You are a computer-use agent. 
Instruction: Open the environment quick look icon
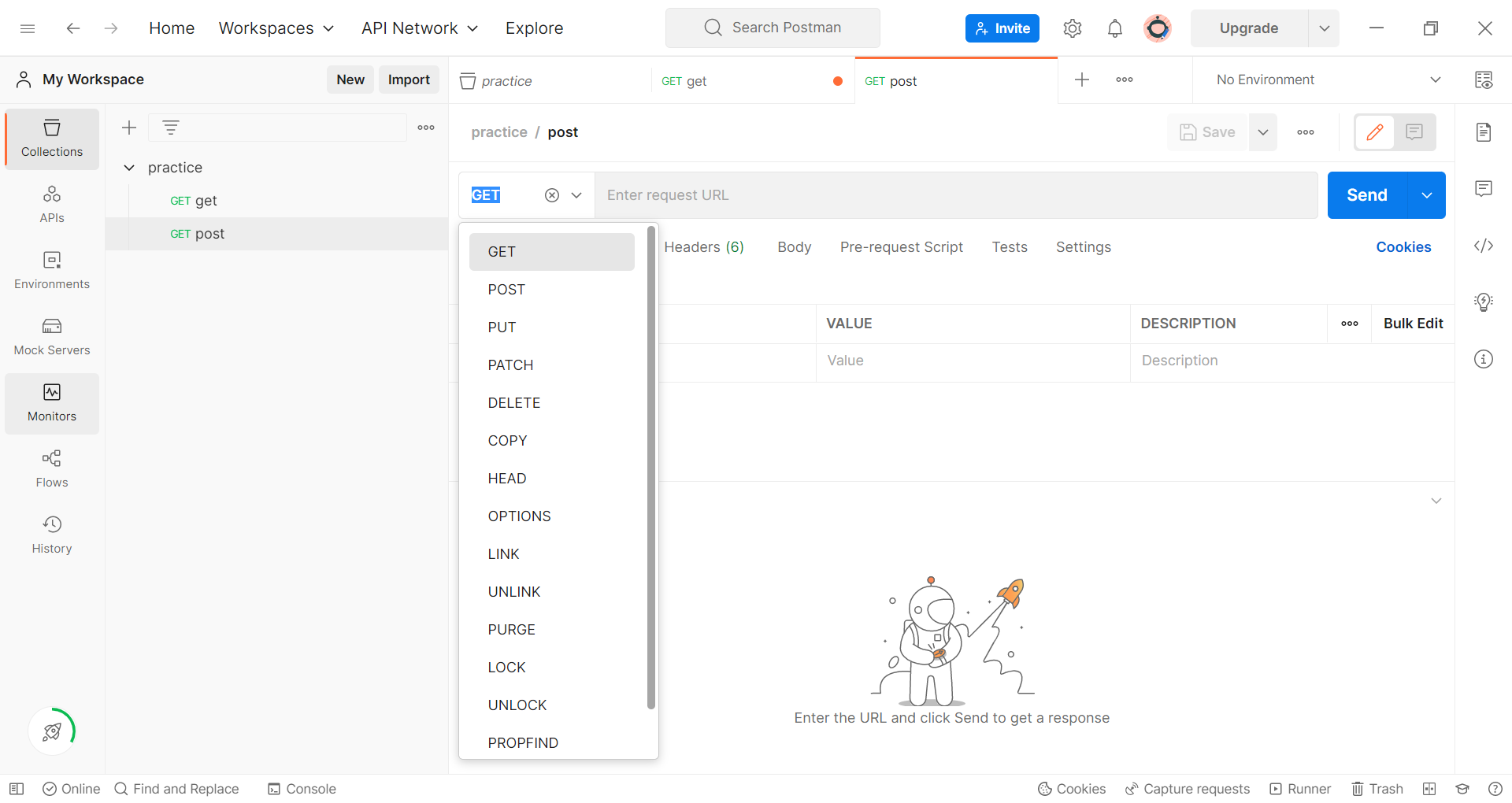(x=1484, y=80)
